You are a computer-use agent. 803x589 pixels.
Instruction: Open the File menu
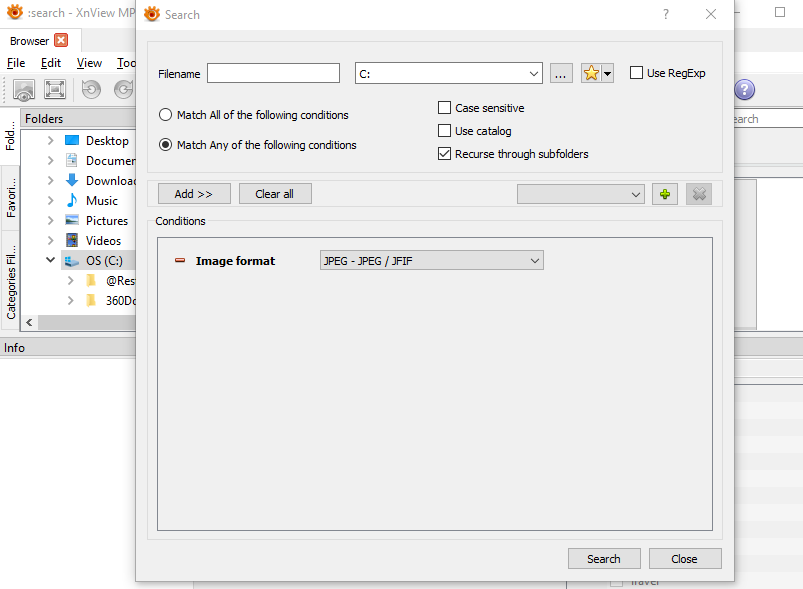coord(16,63)
